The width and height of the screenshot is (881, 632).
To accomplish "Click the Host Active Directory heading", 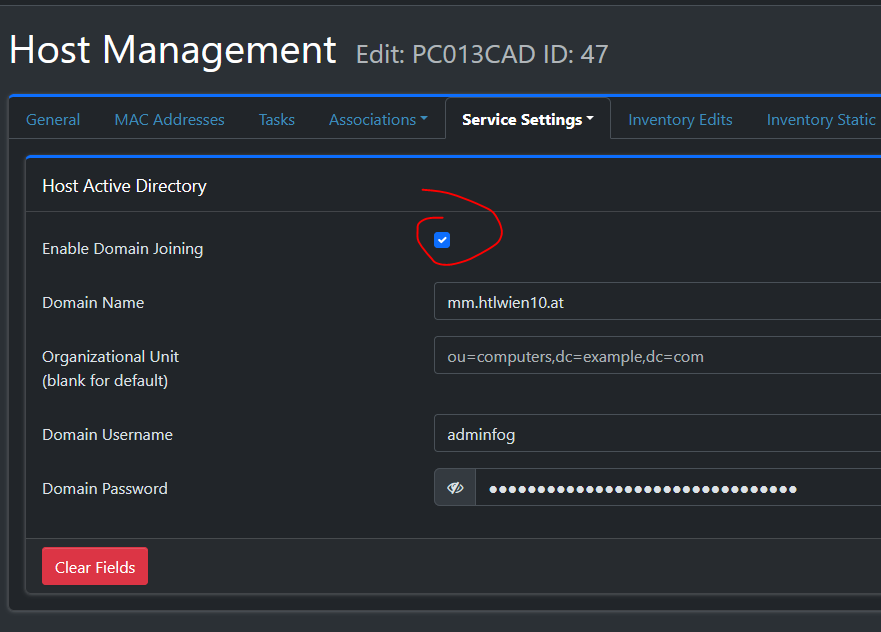I will tap(124, 186).
